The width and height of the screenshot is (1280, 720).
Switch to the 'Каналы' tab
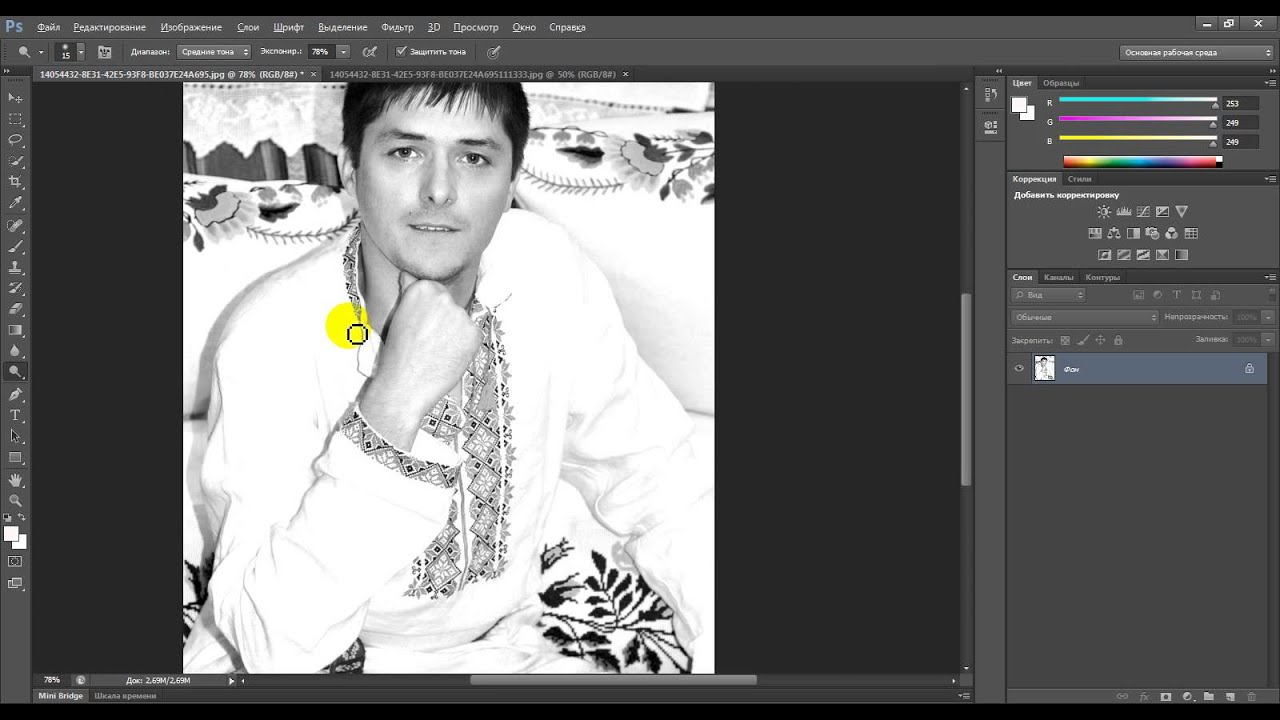tap(1058, 277)
